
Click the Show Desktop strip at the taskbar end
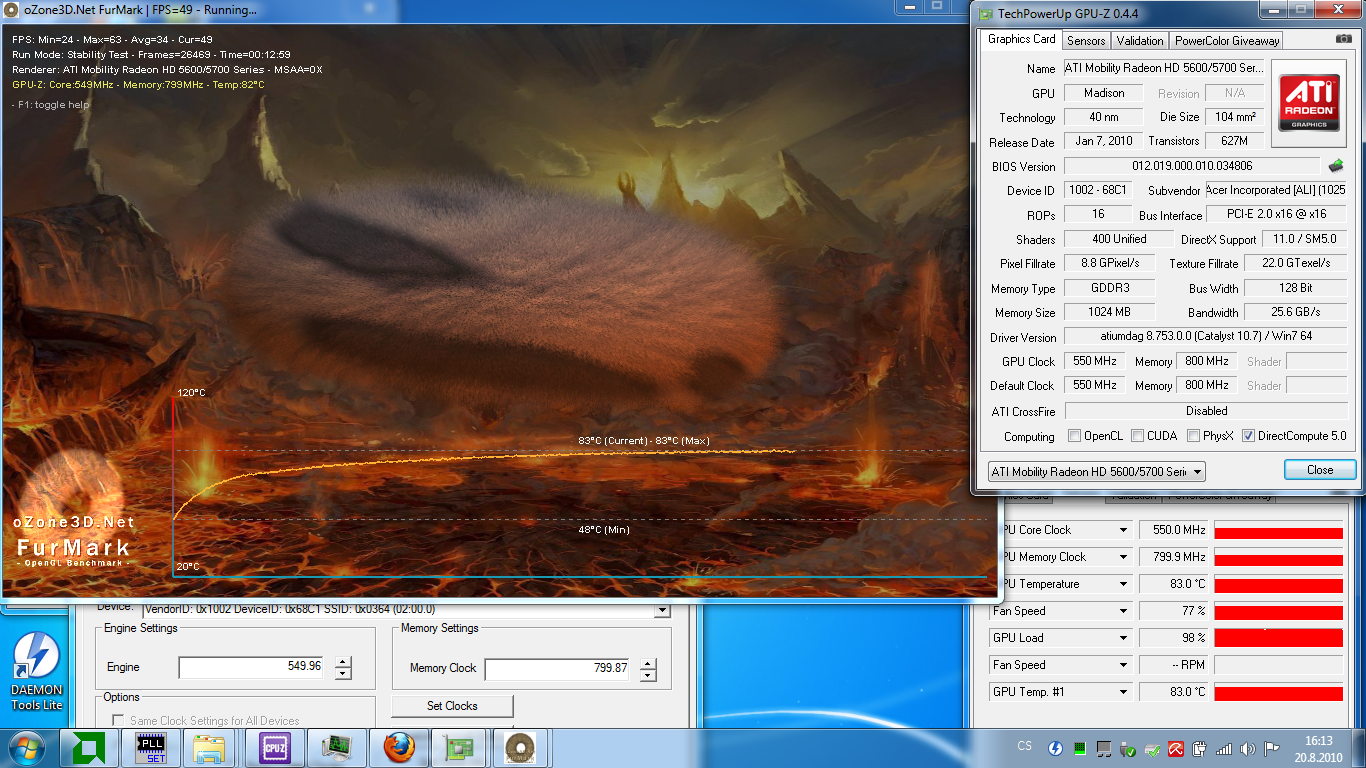(x=1359, y=748)
